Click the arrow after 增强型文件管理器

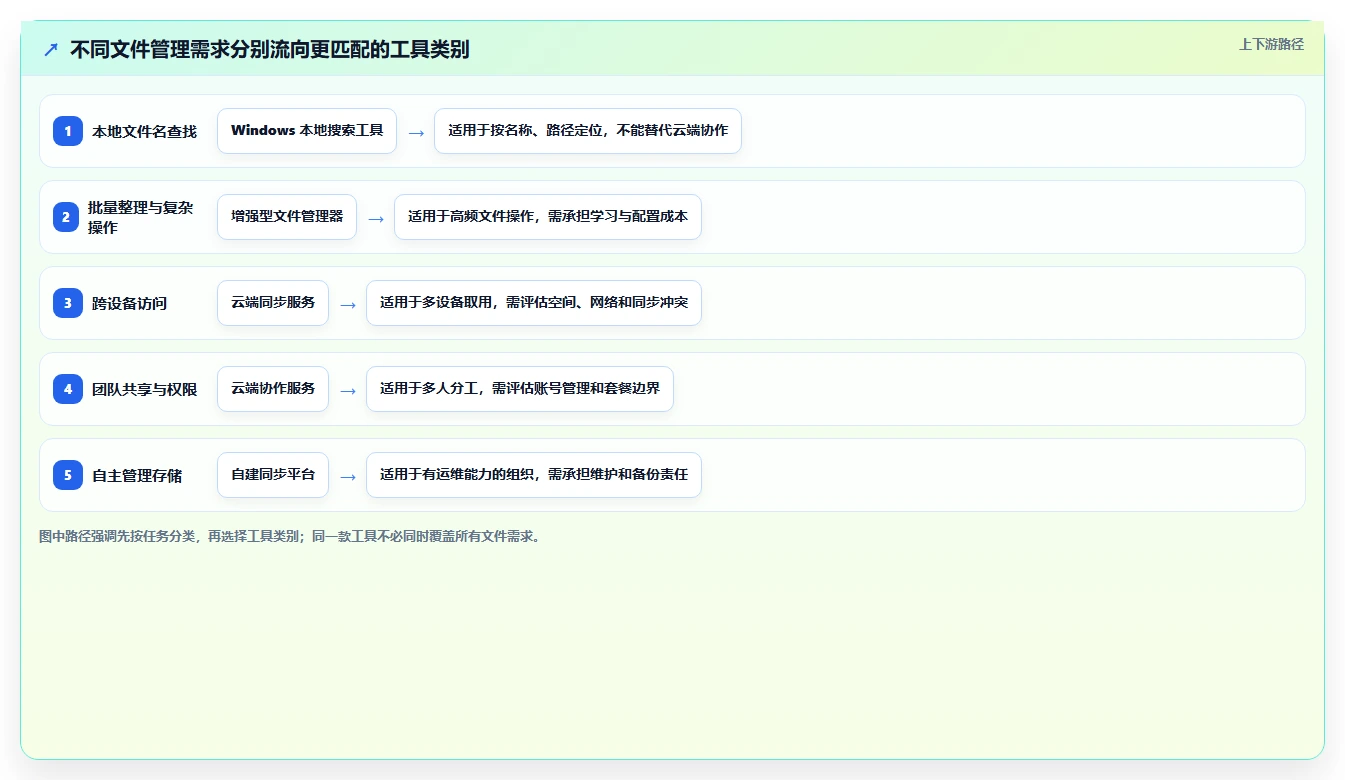click(376, 218)
